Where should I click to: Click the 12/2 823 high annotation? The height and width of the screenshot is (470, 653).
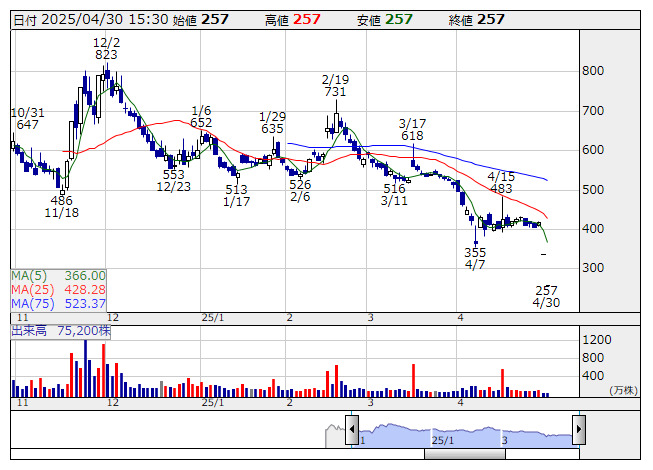[x=106, y=49]
